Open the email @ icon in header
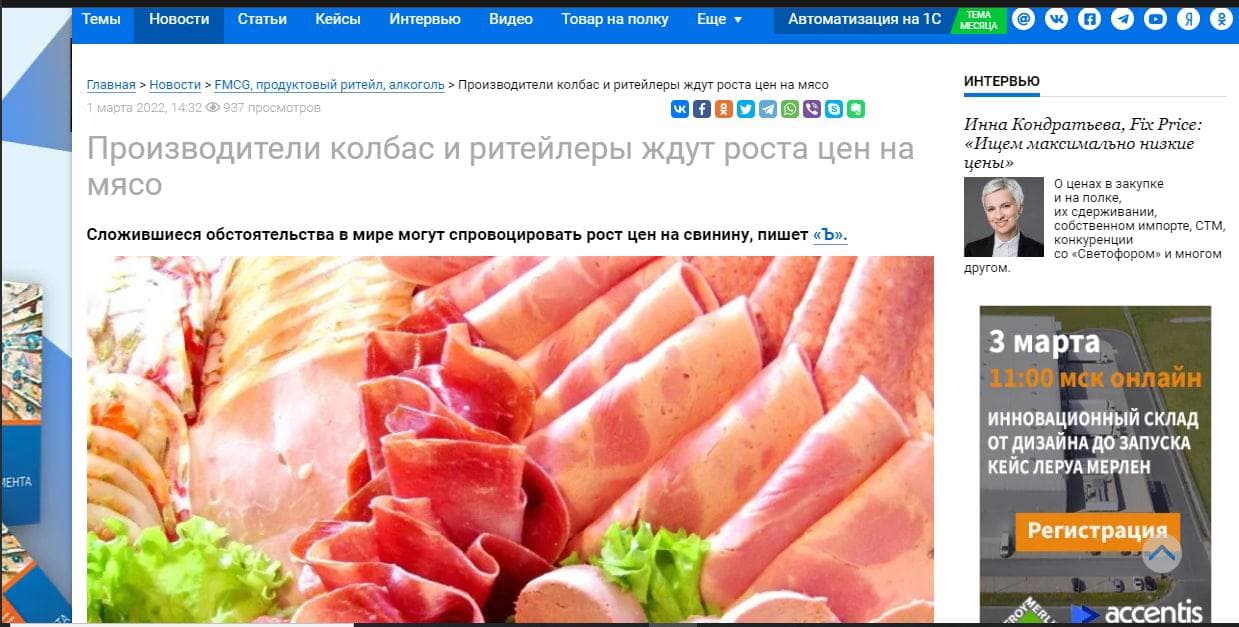The width and height of the screenshot is (1239, 627). [x=1023, y=19]
